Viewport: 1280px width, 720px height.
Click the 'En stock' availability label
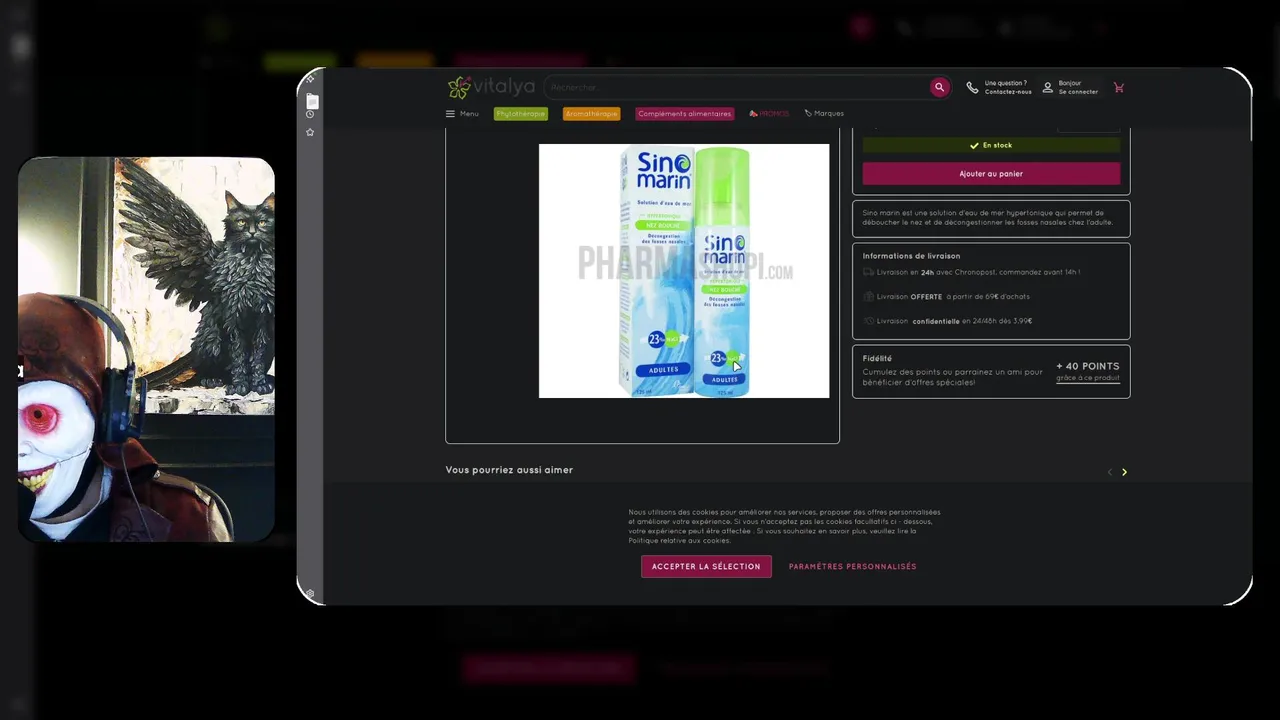[991, 145]
